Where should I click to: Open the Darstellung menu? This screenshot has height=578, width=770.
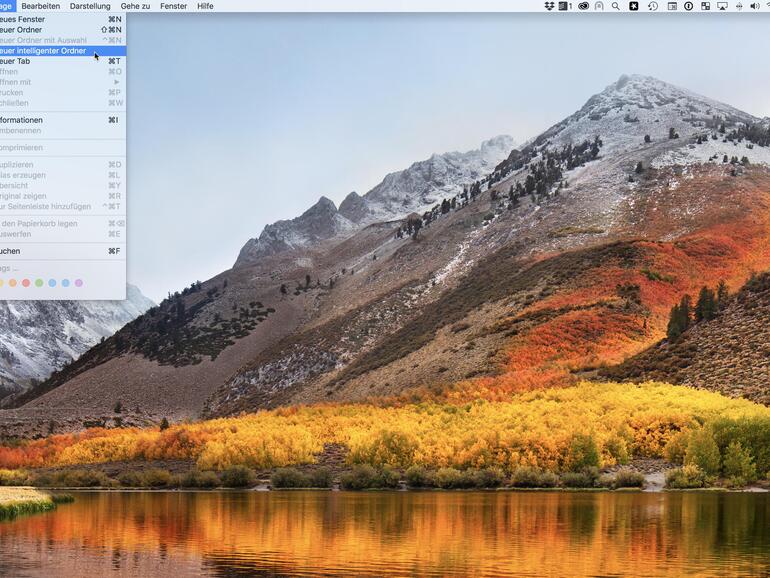pyautogui.click(x=90, y=6)
